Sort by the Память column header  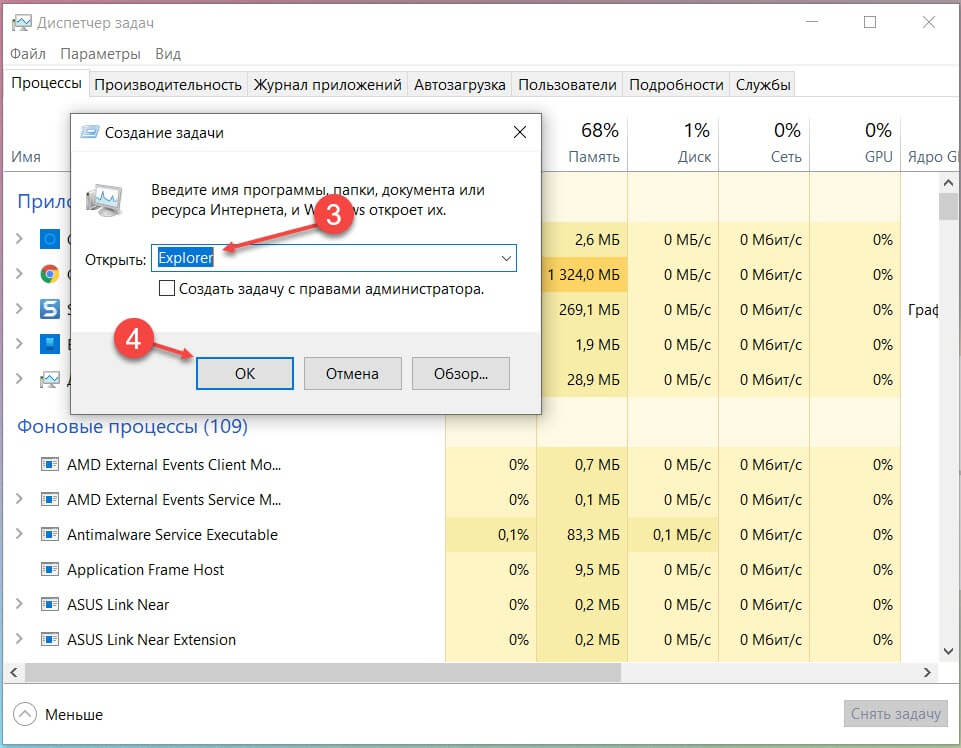(582, 143)
